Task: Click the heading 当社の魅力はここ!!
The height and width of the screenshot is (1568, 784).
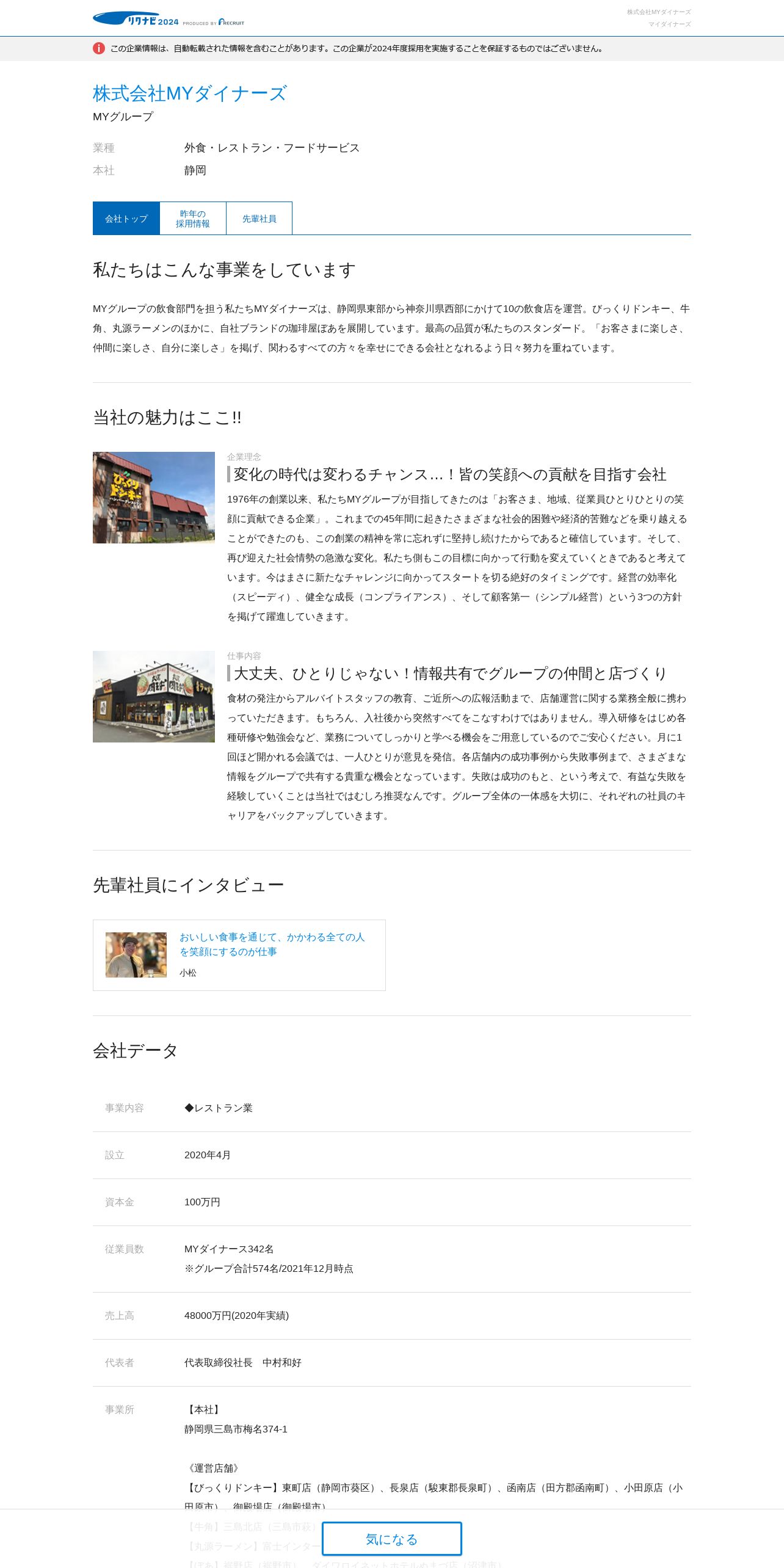Action: [x=167, y=418]
